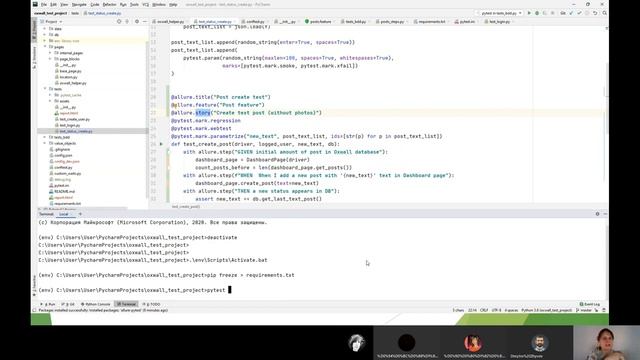Click oxwall_test_project breadcrumb in navigation bar
The width and height of the screenshot is (640, 360).
coord(51,13)
